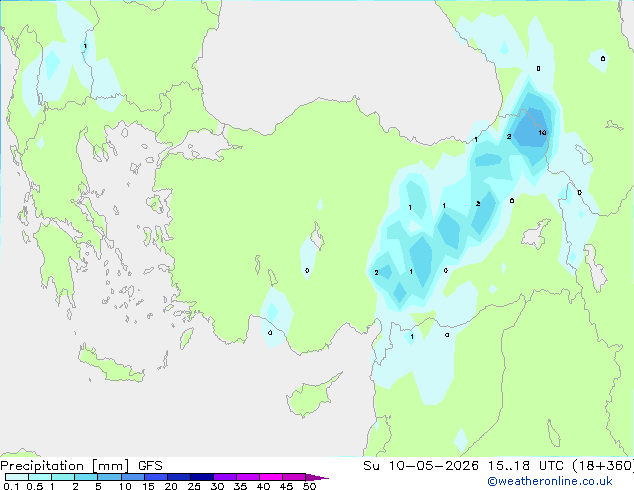Click the 45–50 mm legend swatch

pyautogui.click(x=294, y=477)
